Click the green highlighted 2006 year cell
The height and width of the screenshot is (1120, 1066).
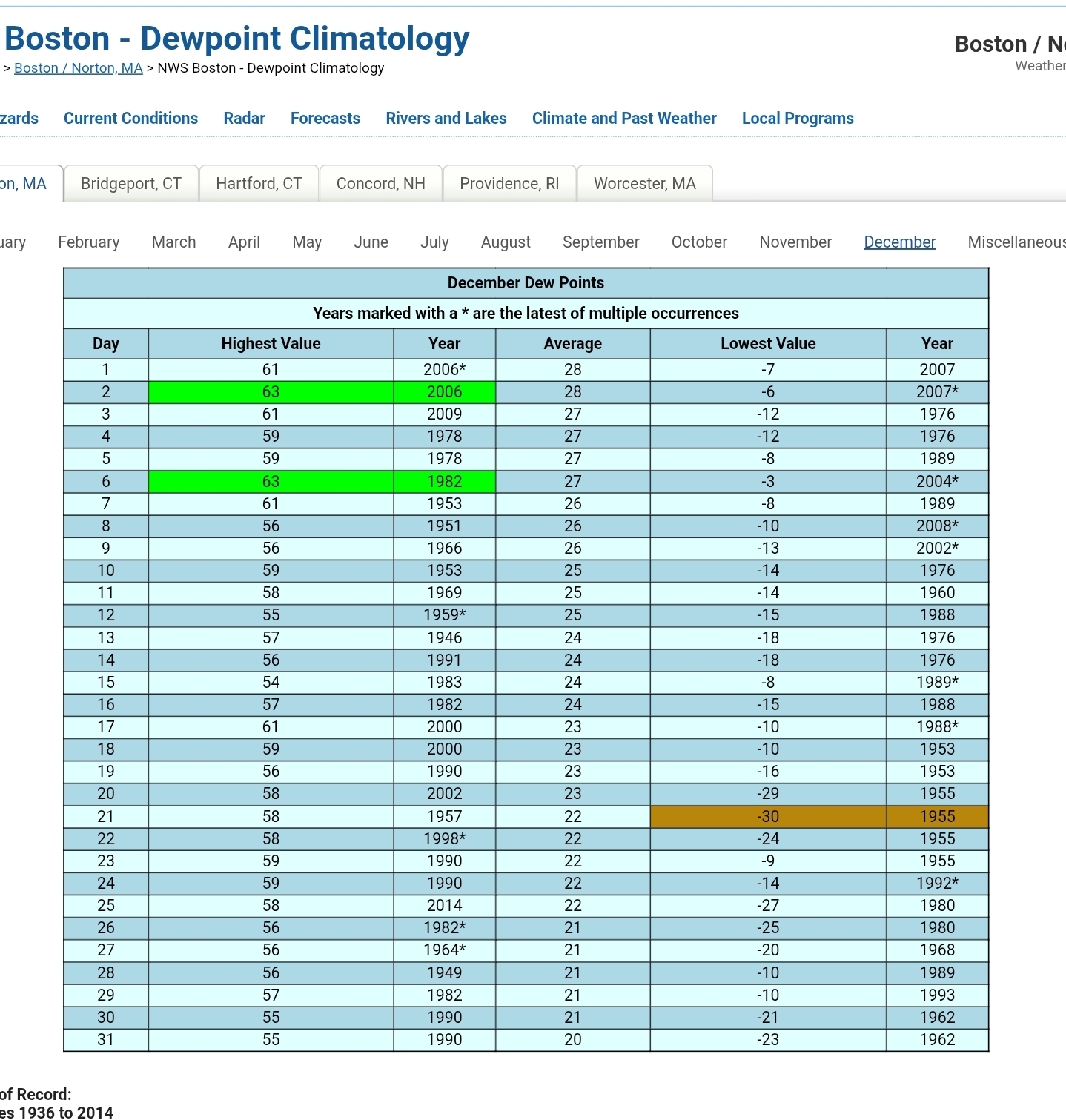pos(444,392)
